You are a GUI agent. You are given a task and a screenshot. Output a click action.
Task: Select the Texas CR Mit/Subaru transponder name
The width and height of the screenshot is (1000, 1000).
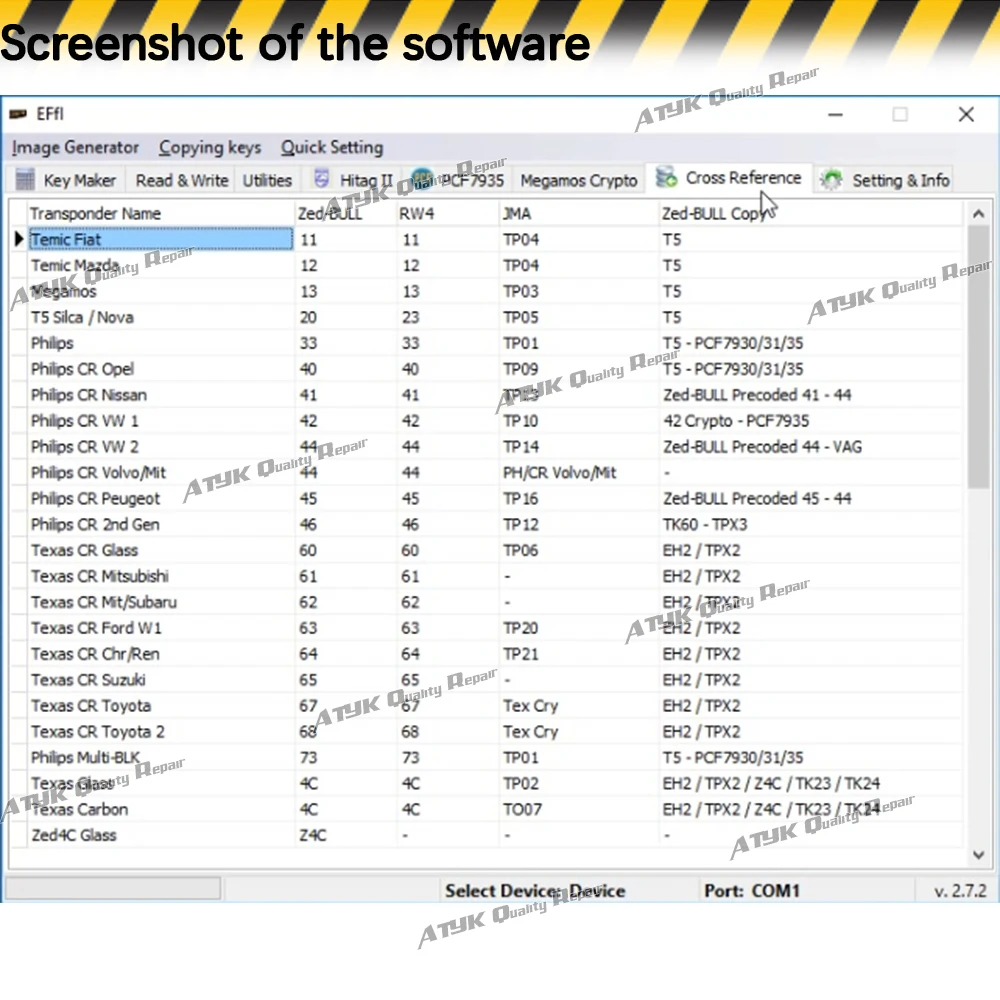[104, 603]
